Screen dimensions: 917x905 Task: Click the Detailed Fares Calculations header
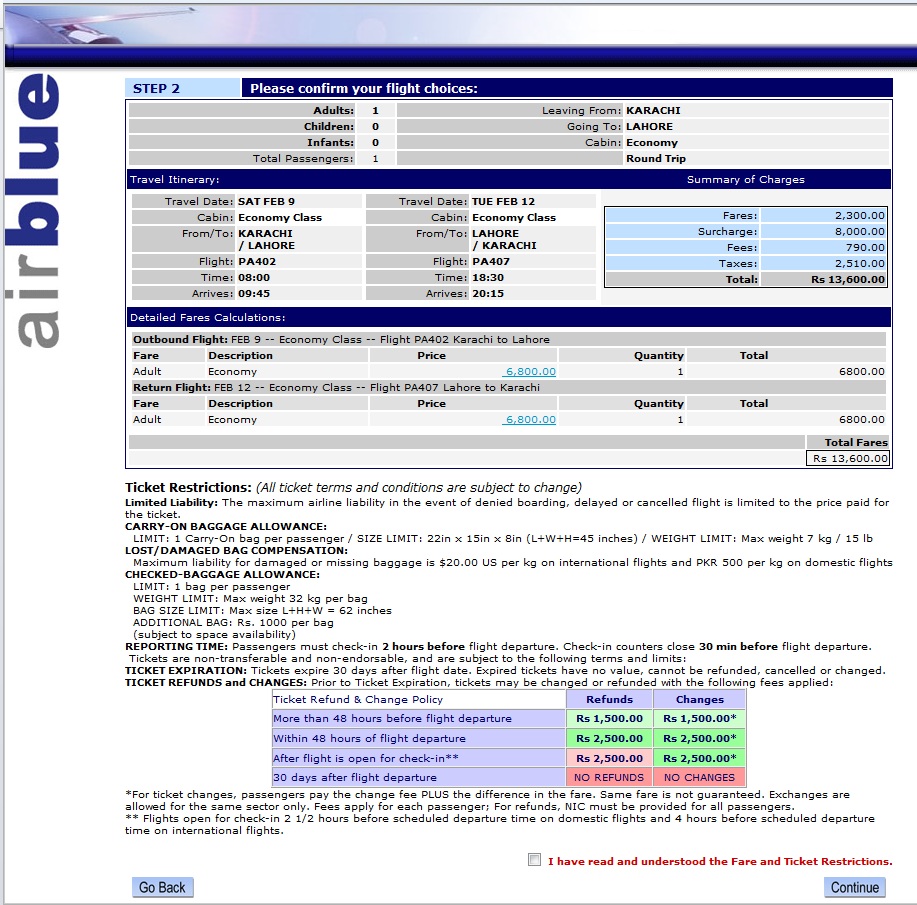(x=207, y=317)
